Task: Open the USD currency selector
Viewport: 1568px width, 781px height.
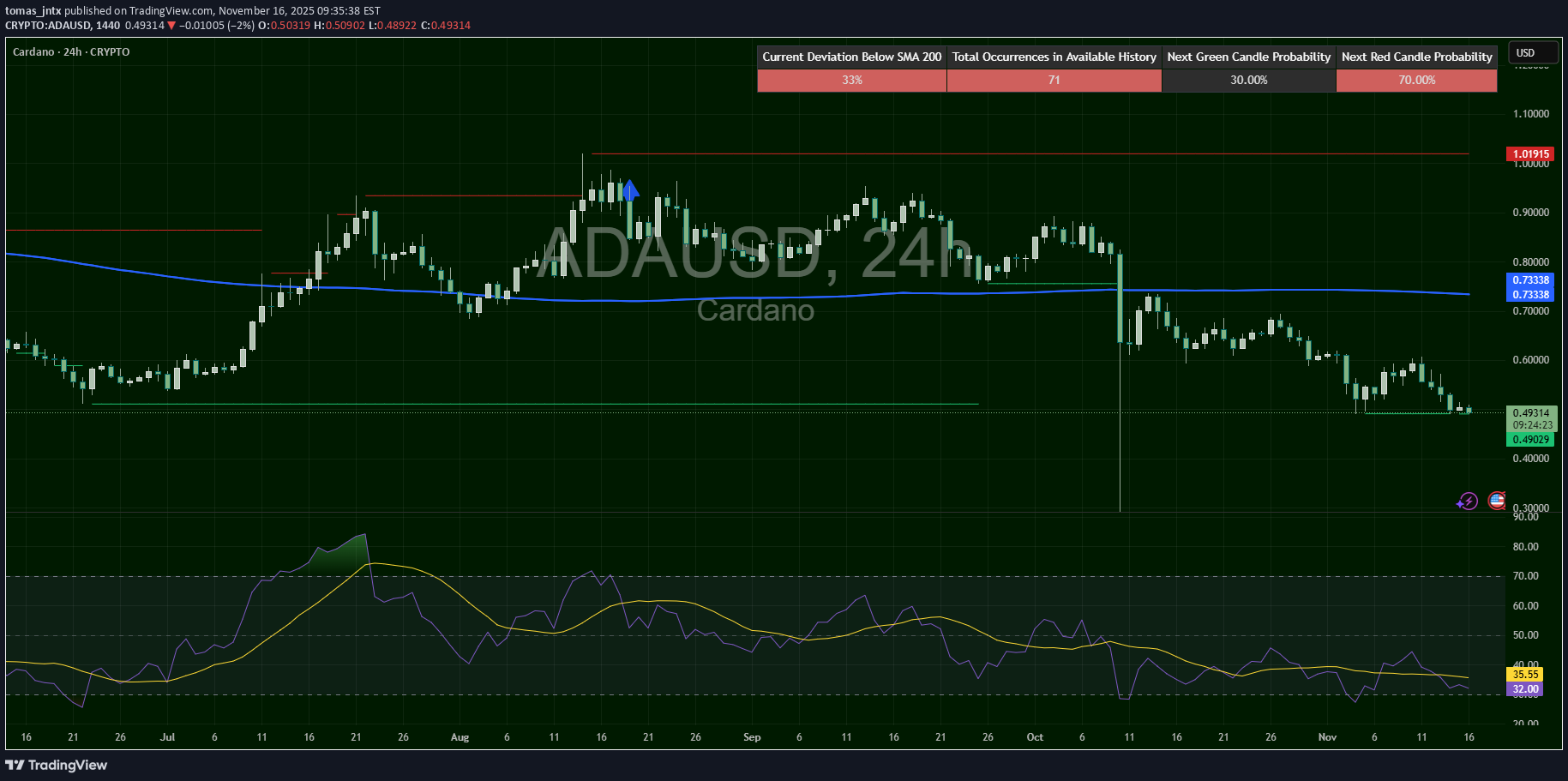Action: (1531, 53)
